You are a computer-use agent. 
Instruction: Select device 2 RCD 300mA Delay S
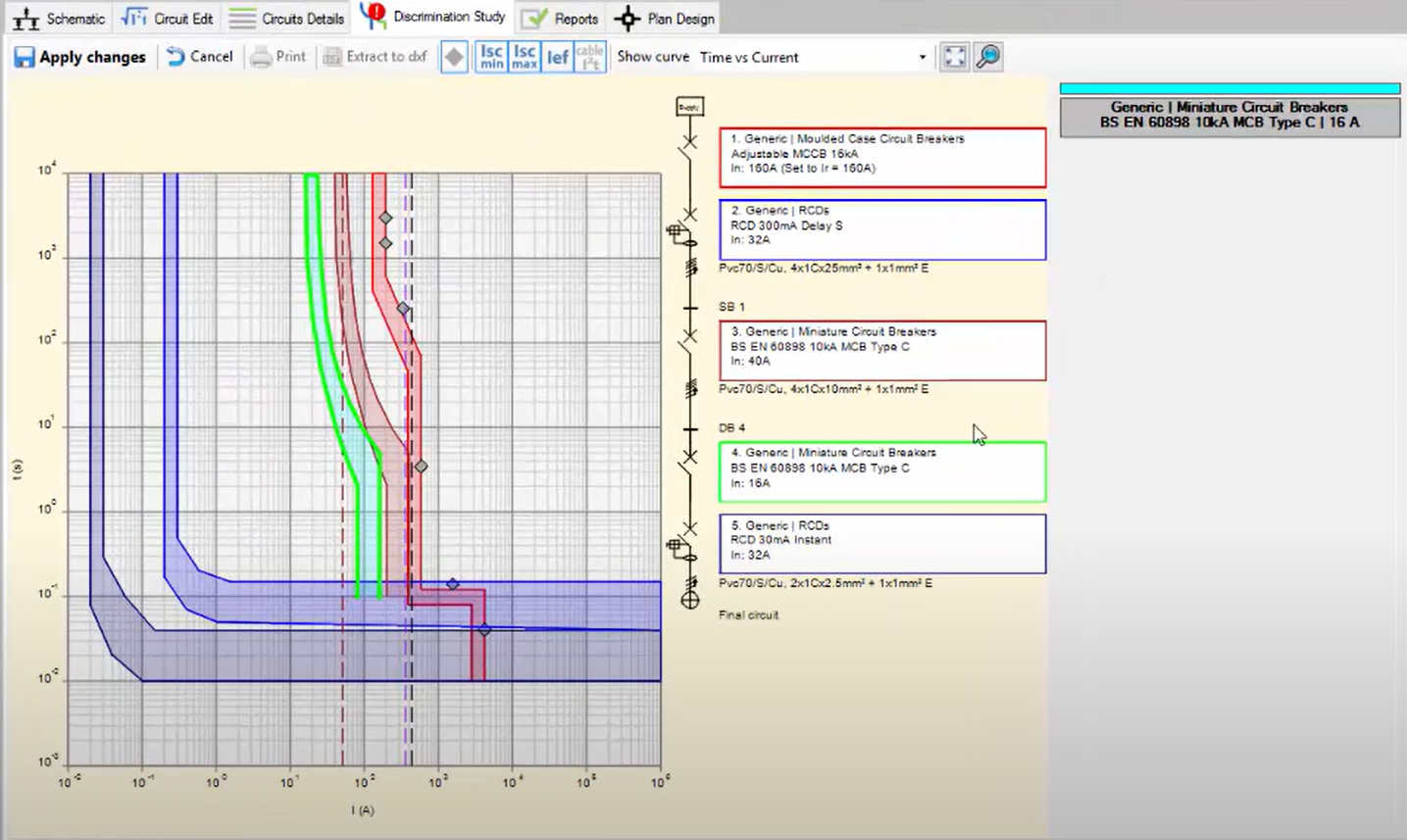pyautogui.click(x=882, y=230)
